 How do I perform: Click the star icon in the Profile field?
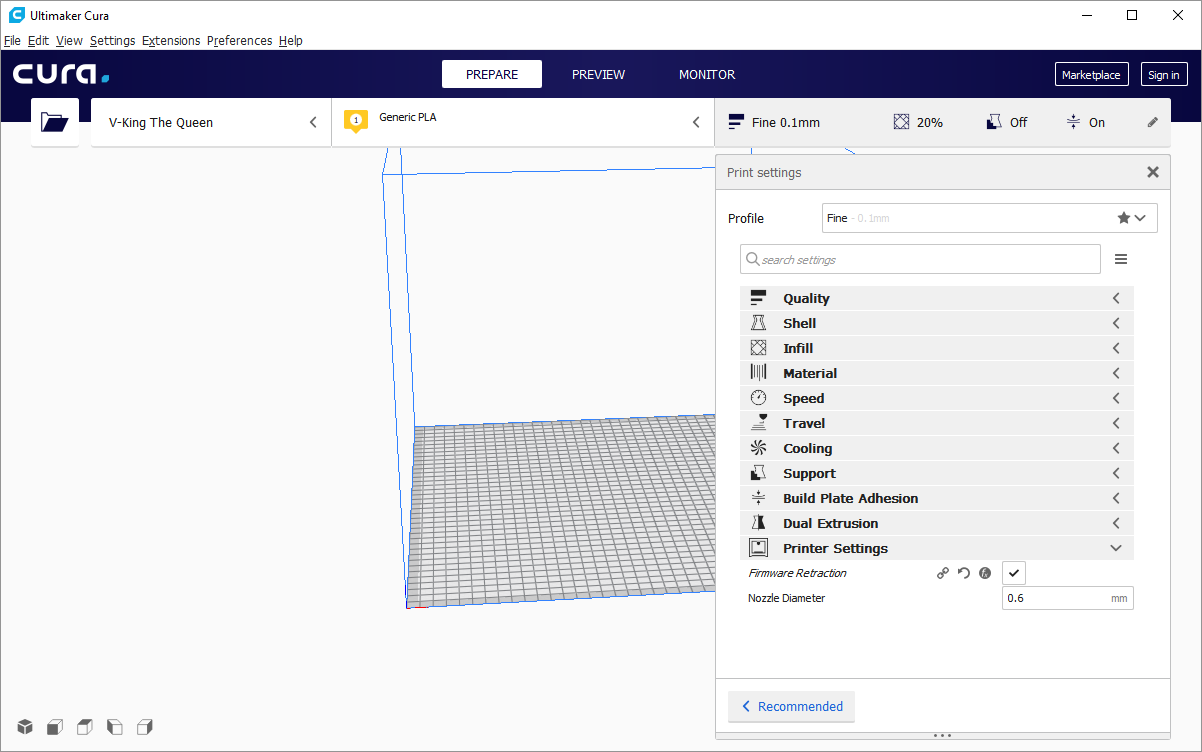1124,218
